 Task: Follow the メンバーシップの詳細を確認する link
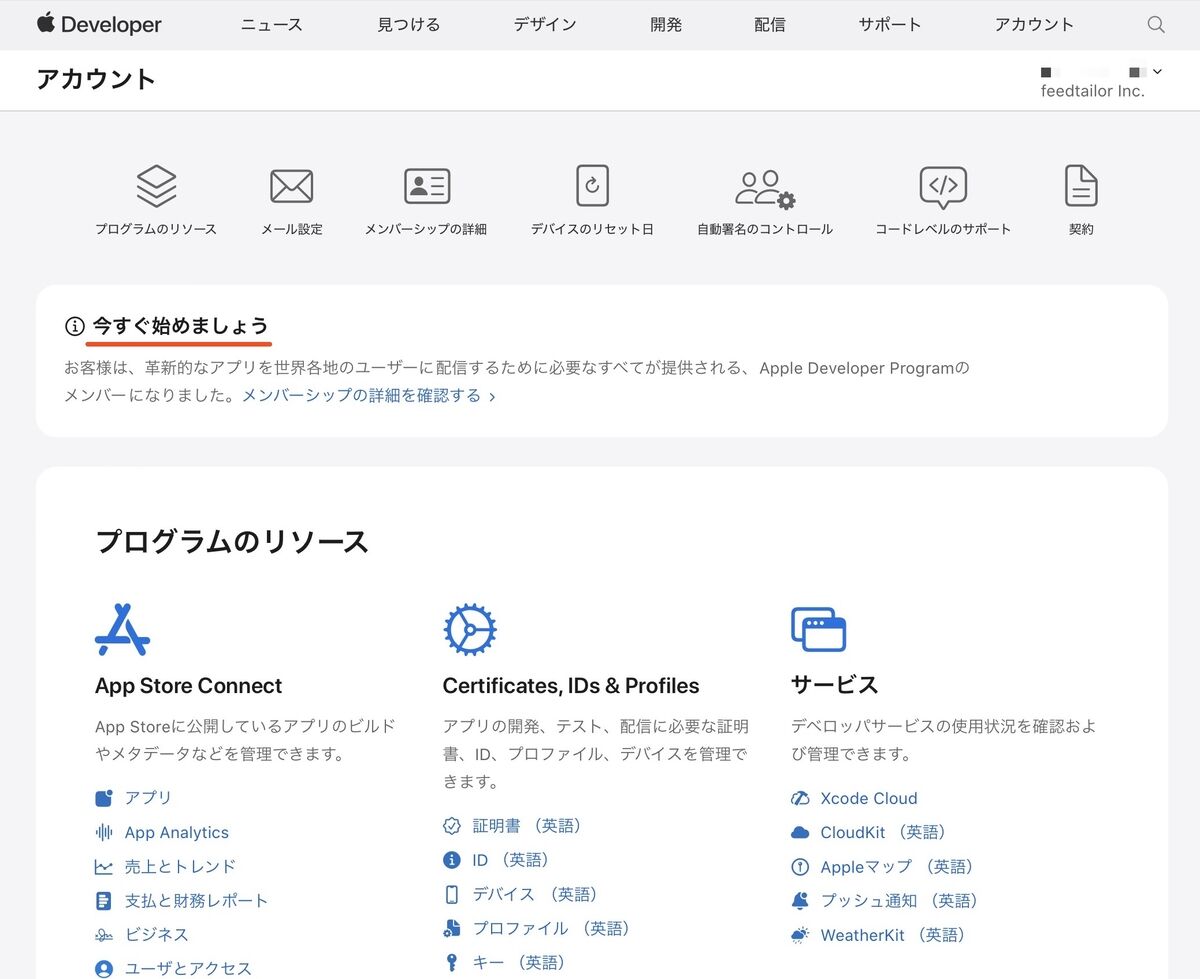tap(369, 396)
